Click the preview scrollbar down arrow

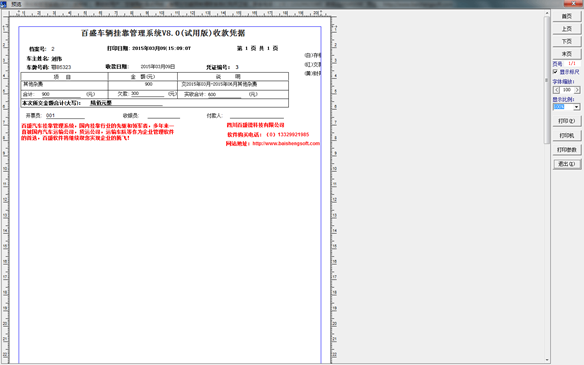pos(547,360)
